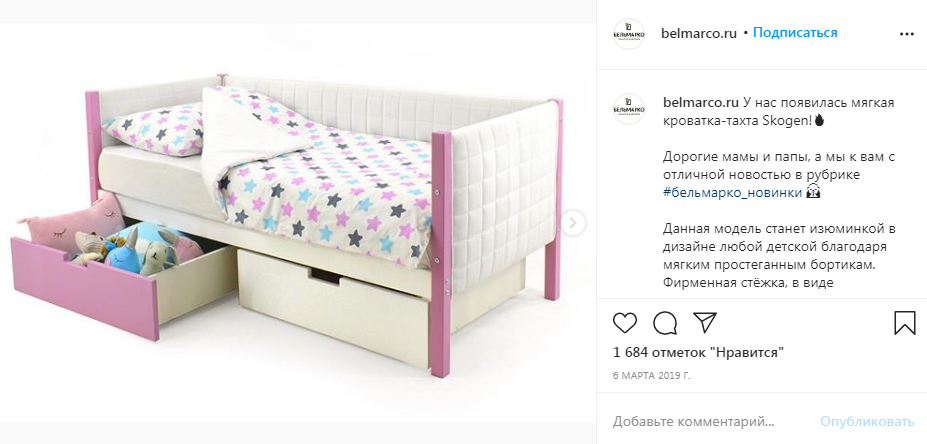Post the comment with Опубликовать
Image resolution: width=927 pixels, height=444 pixels.
click(x=867, y=422)
